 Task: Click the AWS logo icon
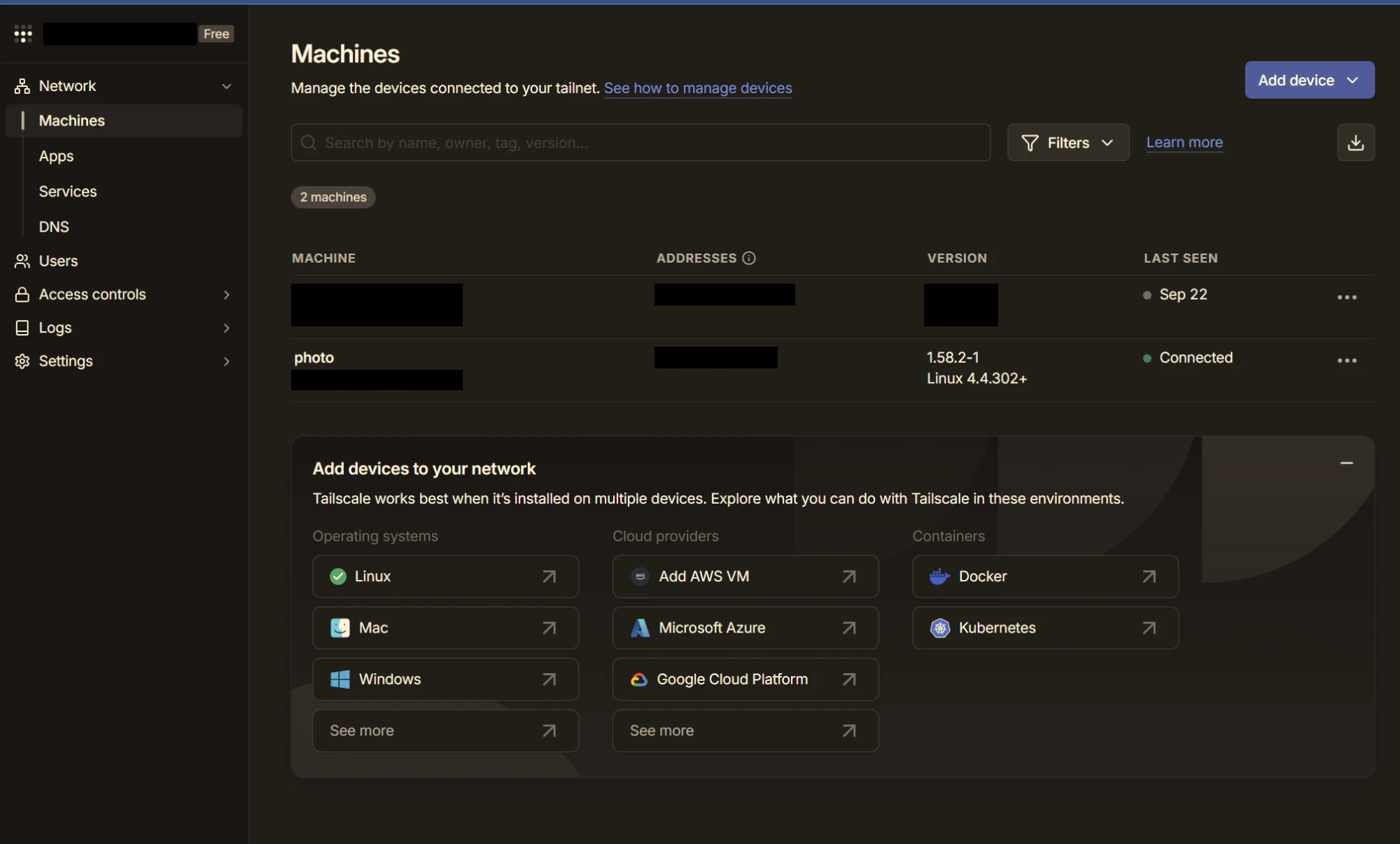point(640,576)
